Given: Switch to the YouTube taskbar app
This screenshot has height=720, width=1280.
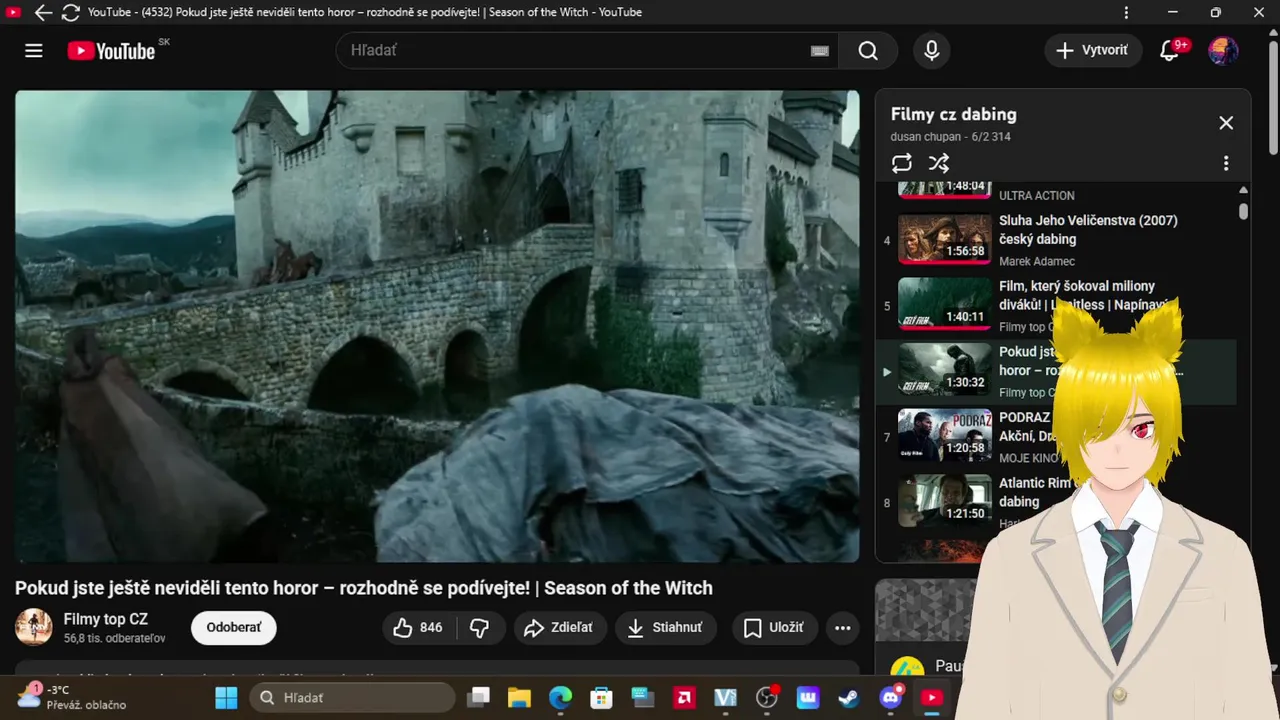Looking at the screenshot, I should [932, 697].
